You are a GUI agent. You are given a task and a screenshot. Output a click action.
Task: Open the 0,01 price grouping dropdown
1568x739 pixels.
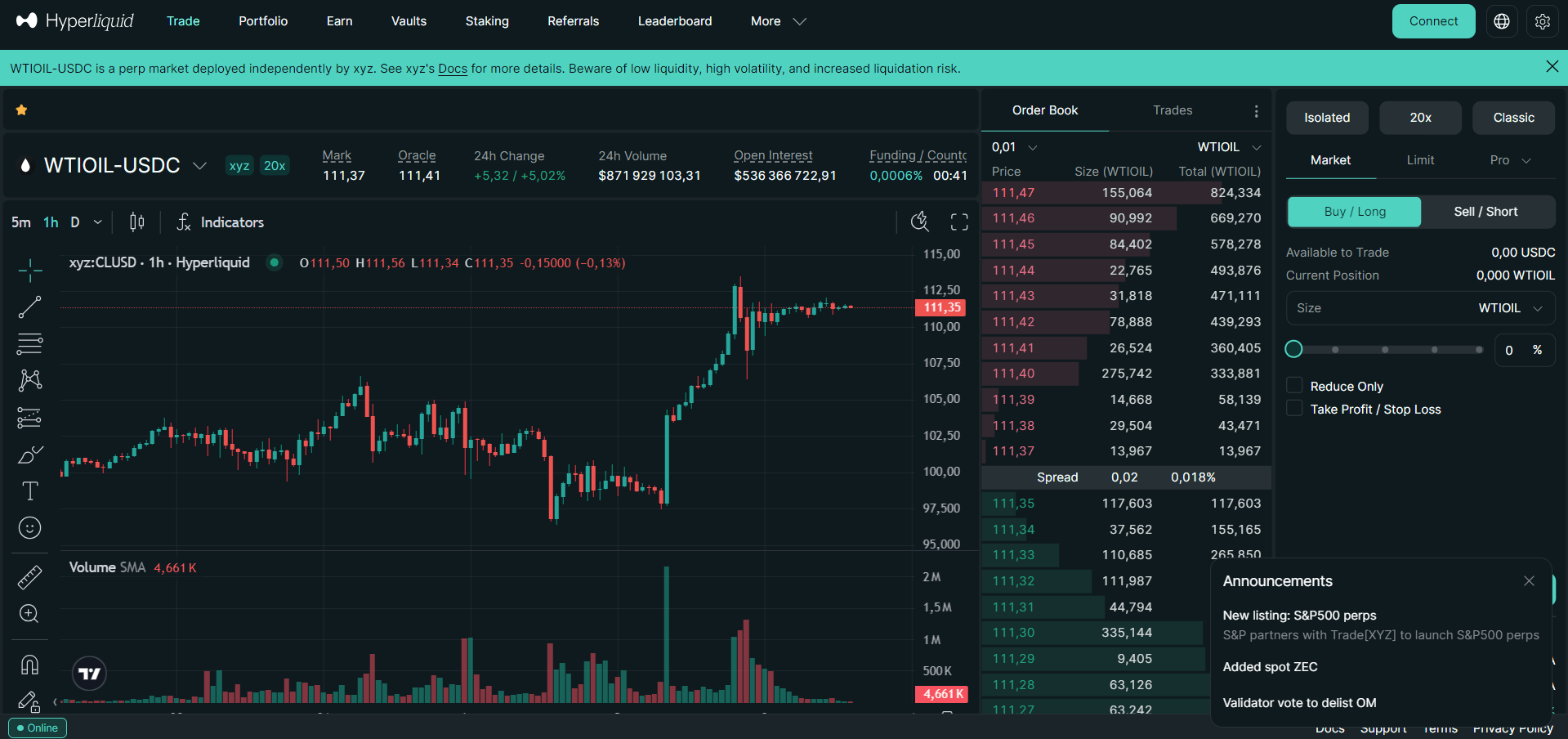[1015, 147]
